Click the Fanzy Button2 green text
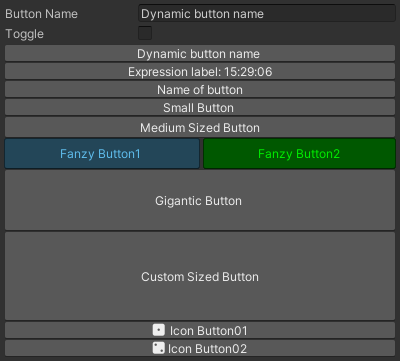The width and height of the screenshot is (400, 361). tap(299, 154)
